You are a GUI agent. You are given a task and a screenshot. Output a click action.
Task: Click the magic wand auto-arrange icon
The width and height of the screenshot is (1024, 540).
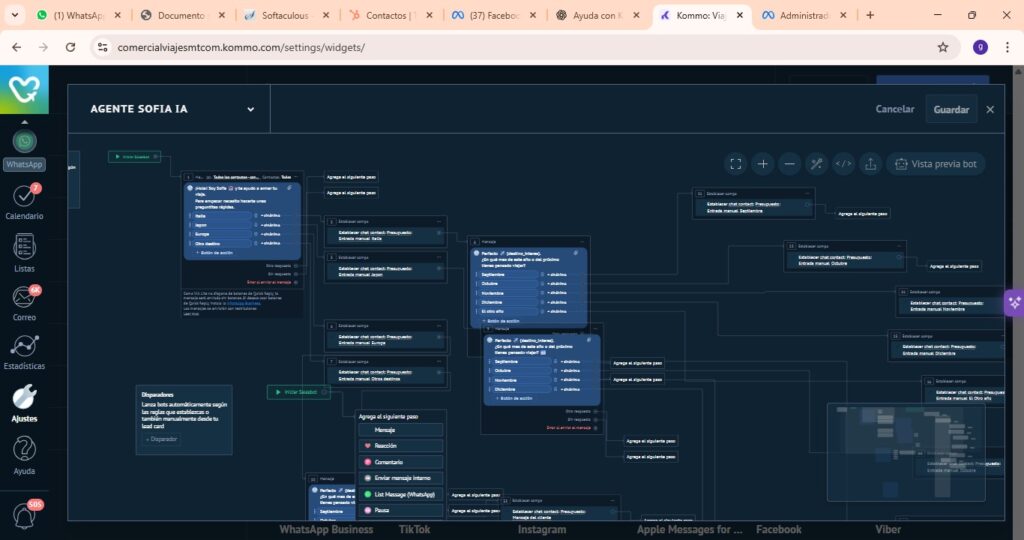click(x=817, y=164)
